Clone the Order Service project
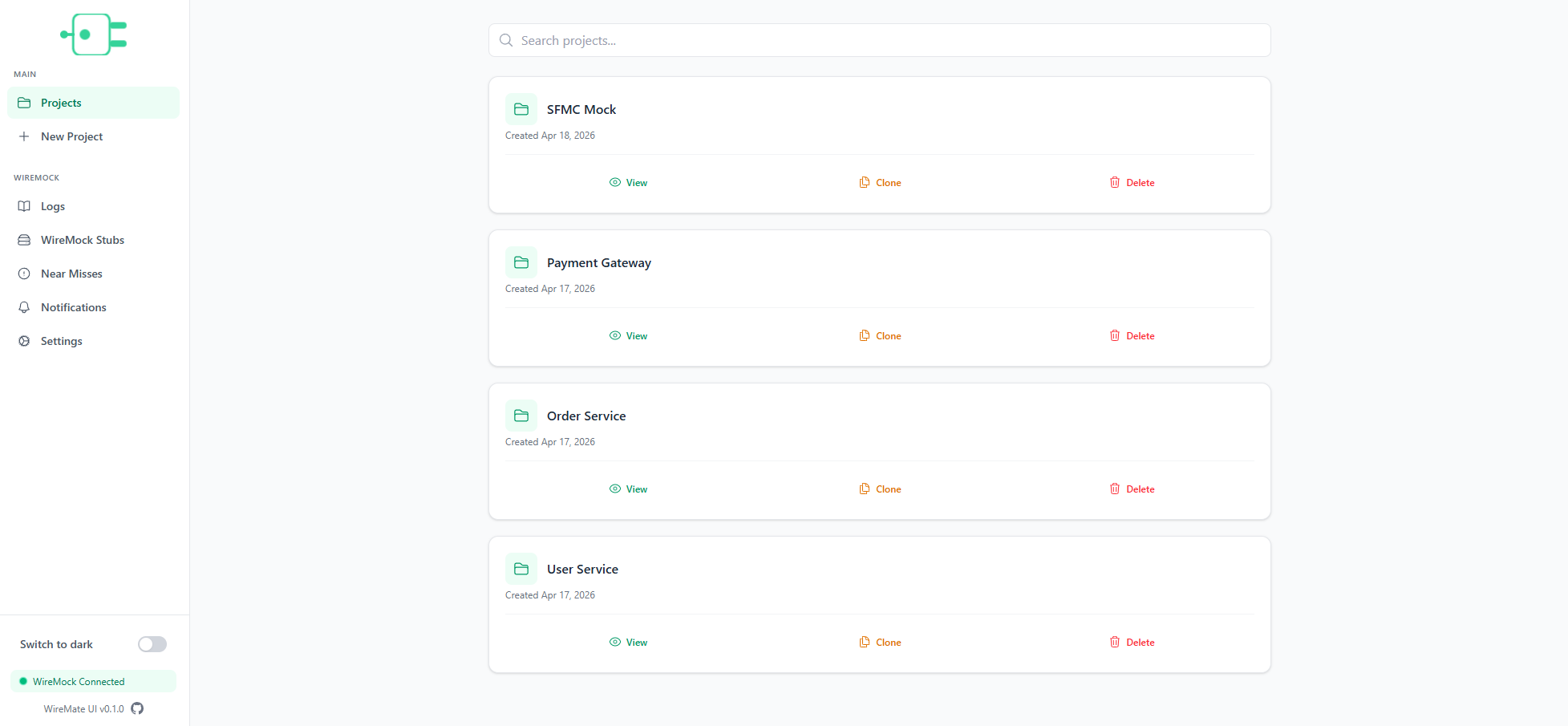This screenshot has width=1568, height=726. [880, 489]
